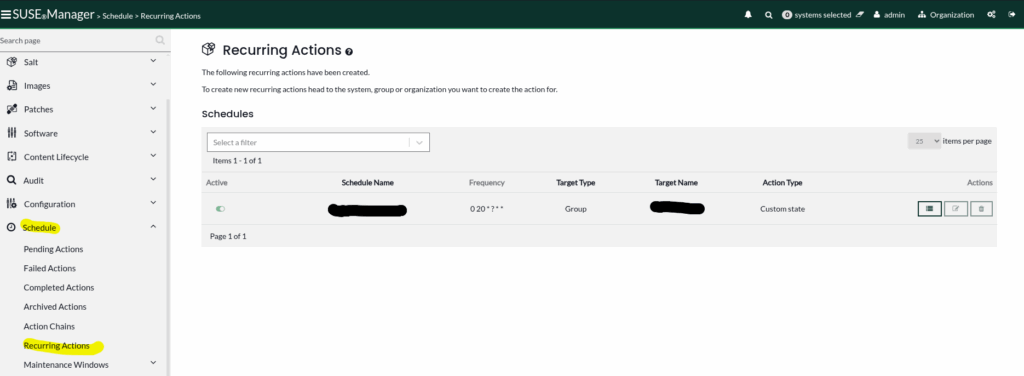Image resolution: width=1024 pixels, height=376 pixels.
Task: Sort by Action Type column
Action: pos(782,183)
